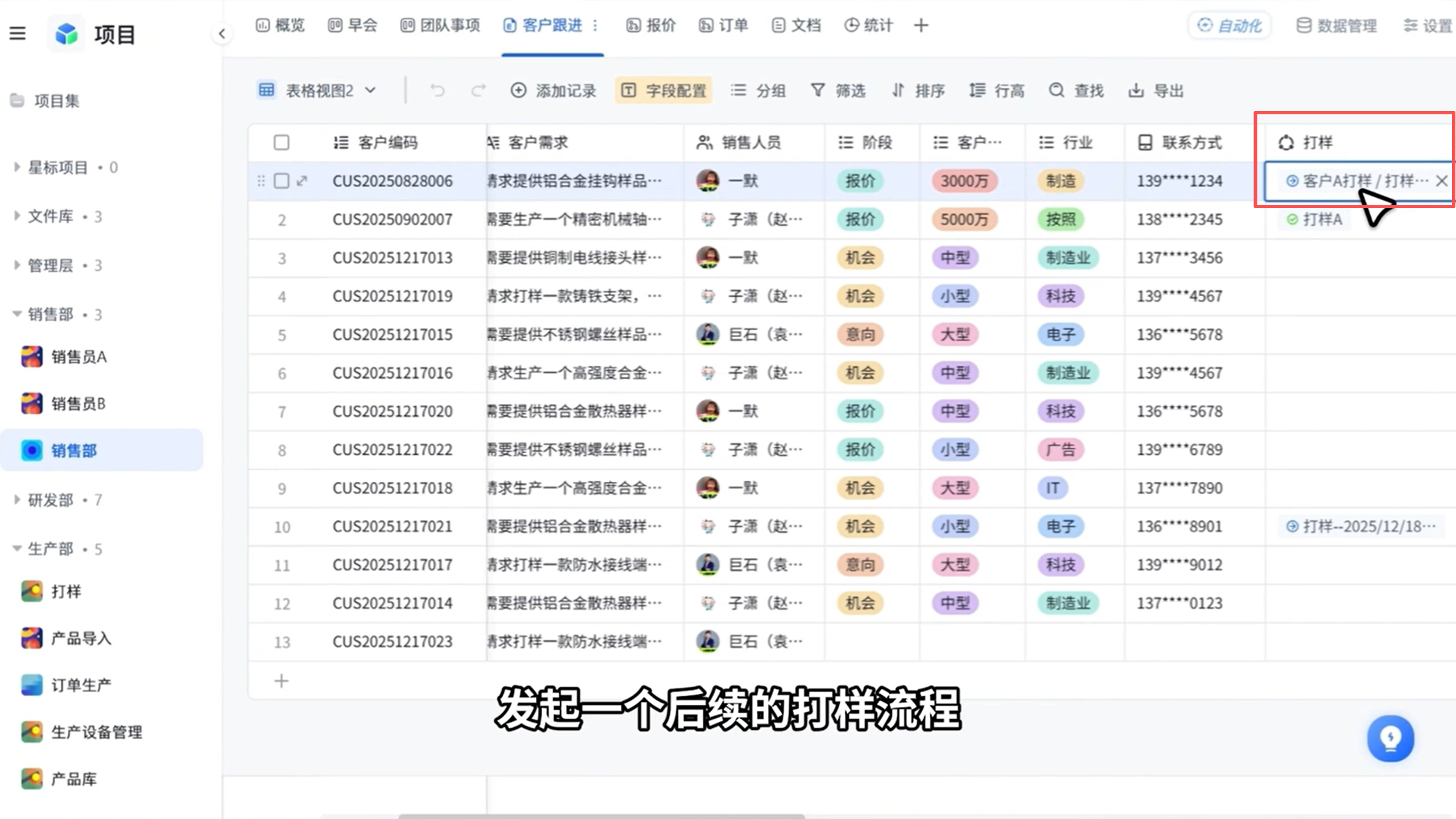Collapse the sidebar with the arrow button

point(222,34)
